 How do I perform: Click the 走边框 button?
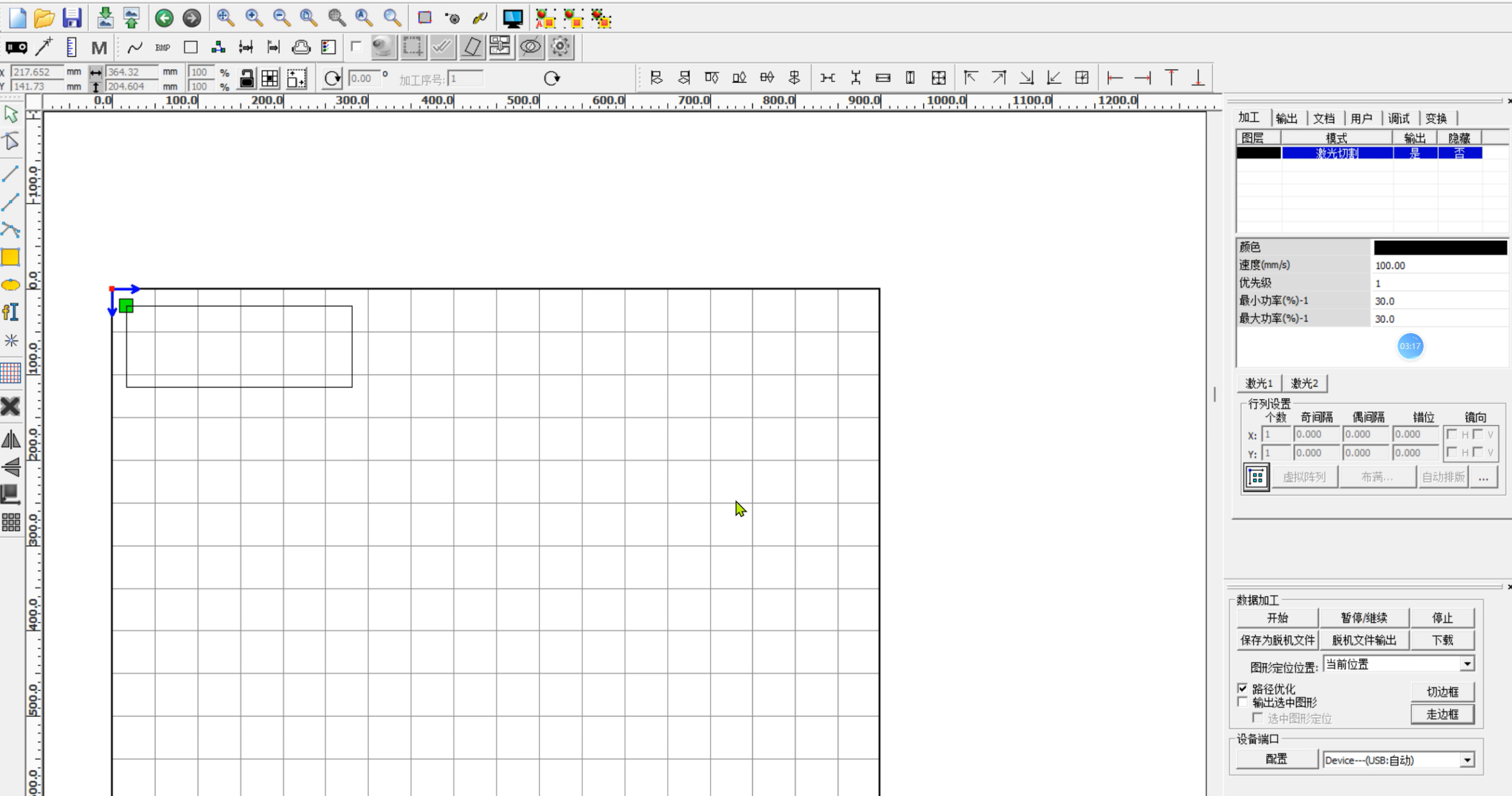[1442, 714]
